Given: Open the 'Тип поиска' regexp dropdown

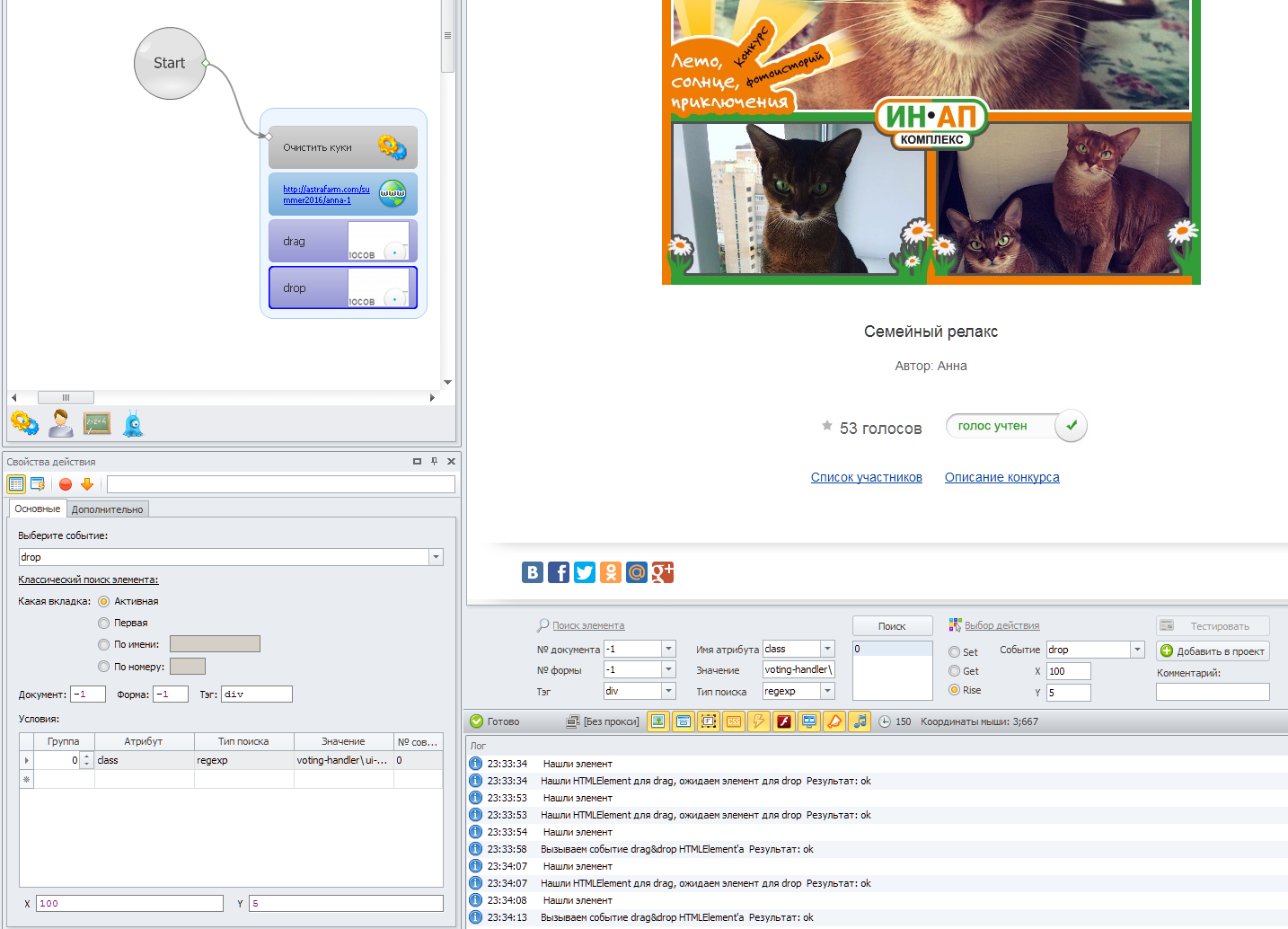Looking at the screenshot, I should [828, 691].
